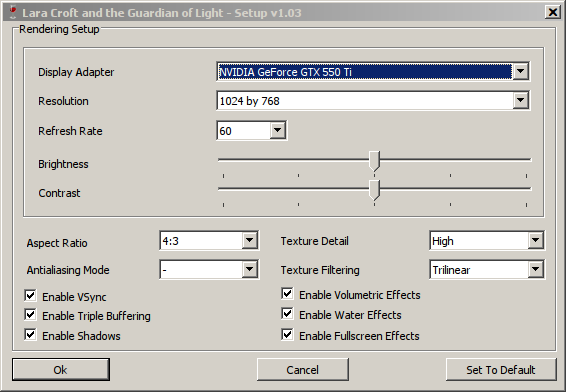Click the Texture Detail label text
The image size is (566, 392).
click(x=315, y=241)
